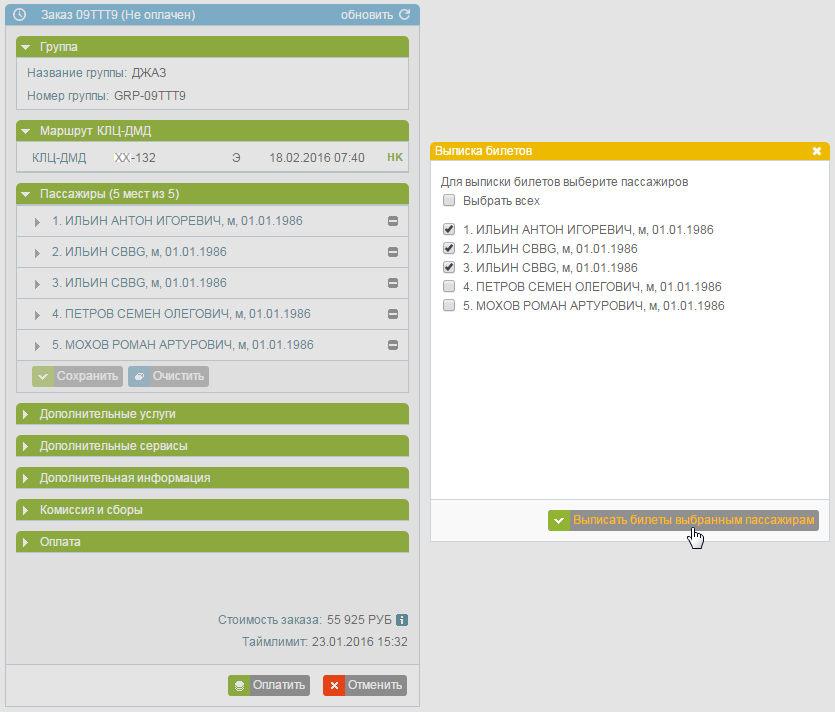Screen dimensions: 835x712
Task: Open the order cost info icon
Action: [x=403, y=620]
